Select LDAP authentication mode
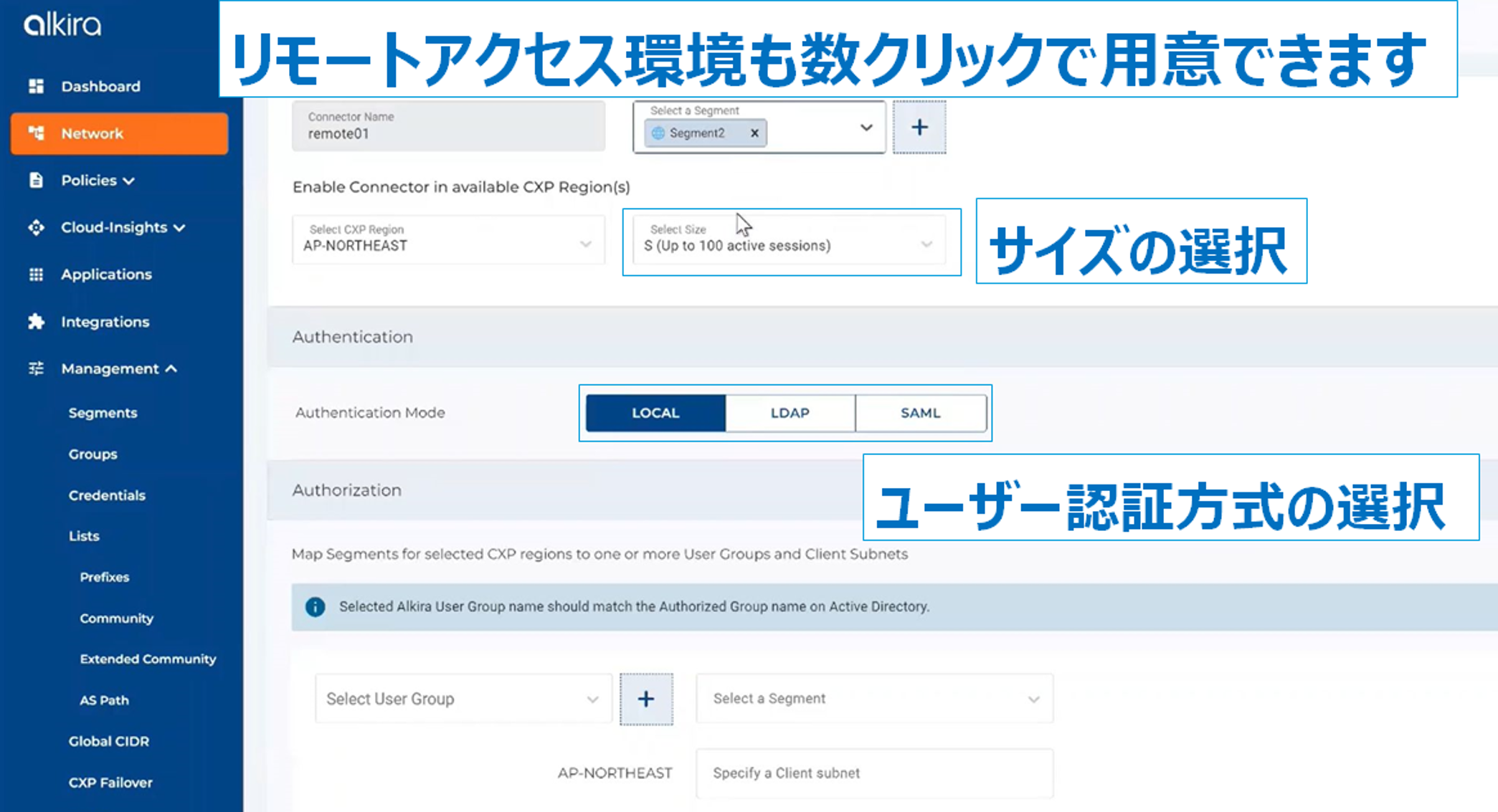The image size is (1498, 812). (x=790, y=413)
